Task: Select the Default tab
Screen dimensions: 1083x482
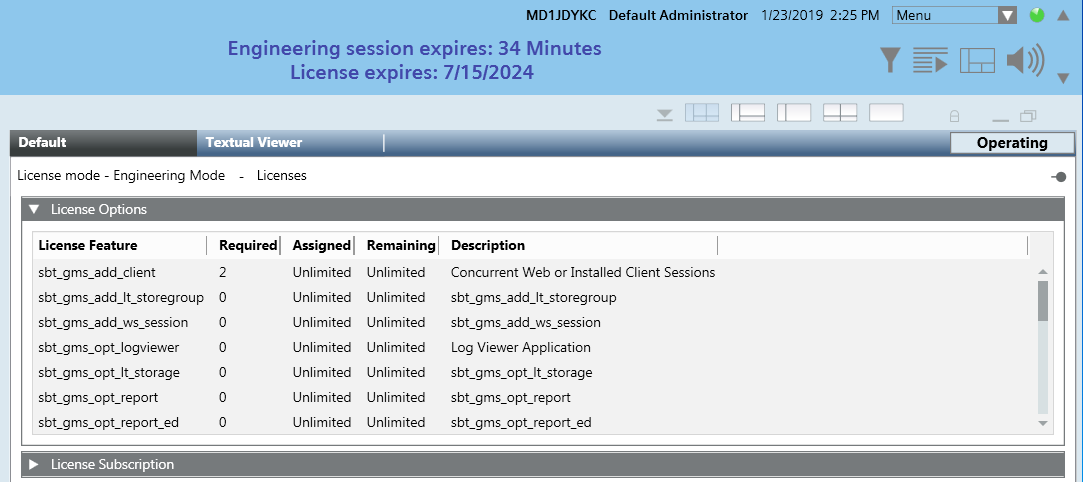Action: coord(42,143)
